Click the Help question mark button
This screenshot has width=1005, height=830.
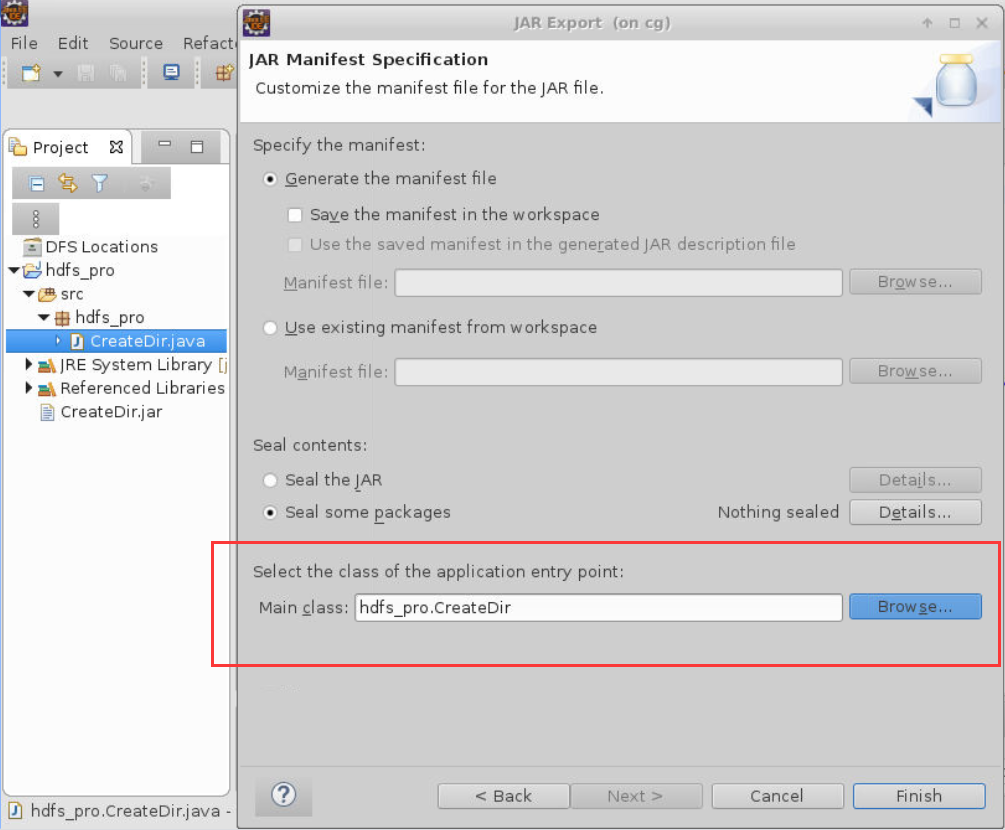pyautogui.click(x=283, y=795)
